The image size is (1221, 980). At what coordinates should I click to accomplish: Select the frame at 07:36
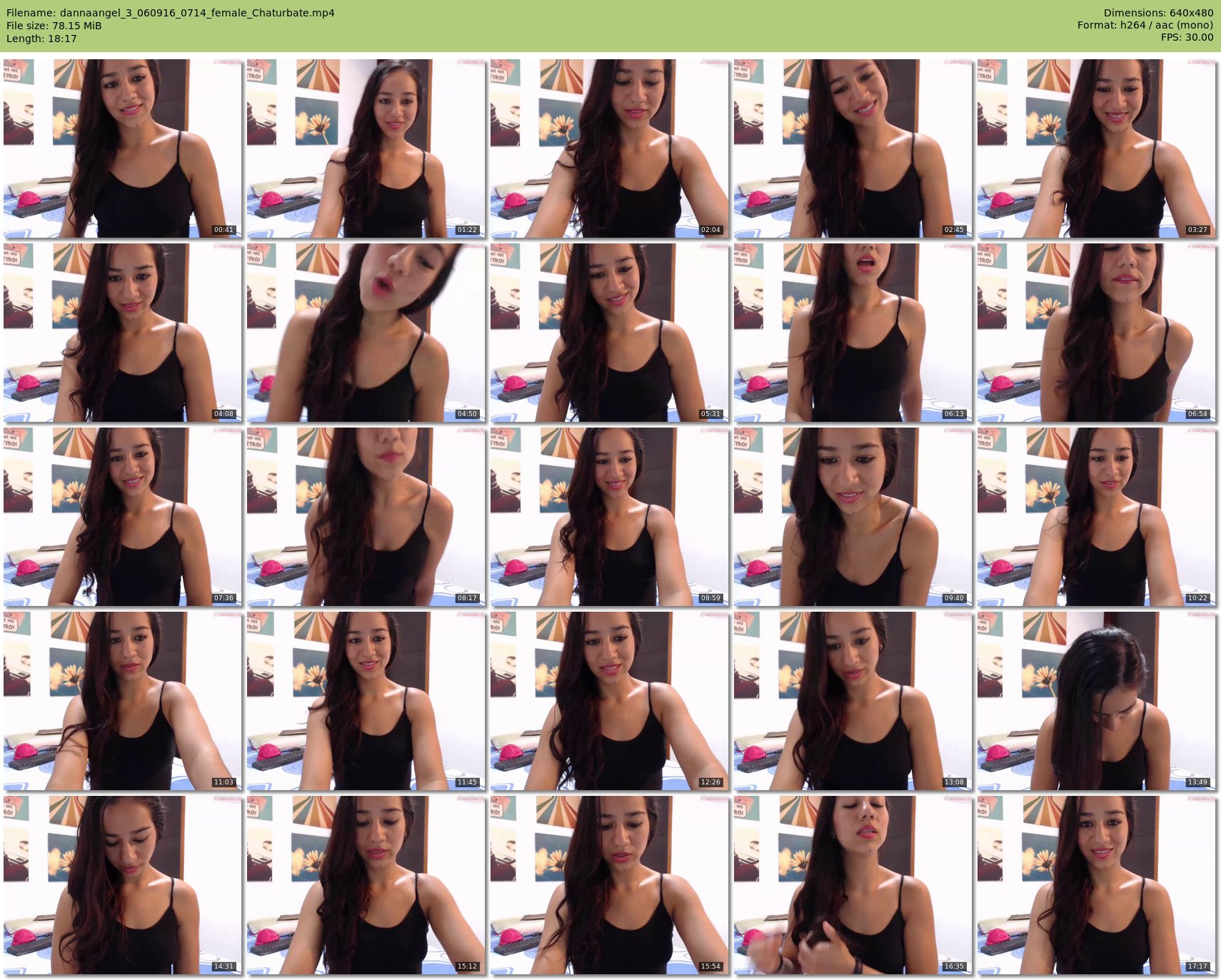(x=122, y=516)
